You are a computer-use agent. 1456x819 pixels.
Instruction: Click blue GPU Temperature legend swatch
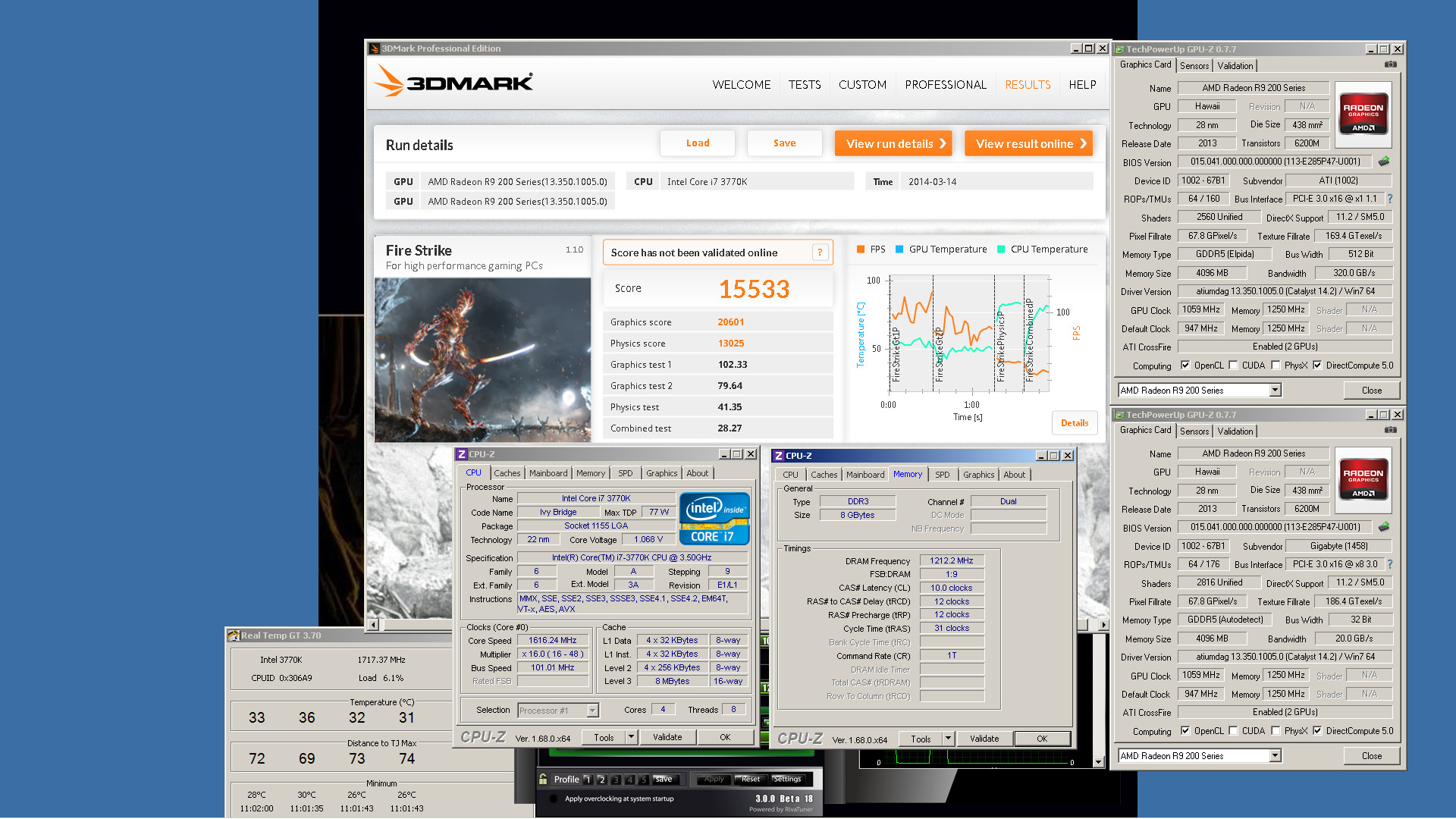coord(899,249)
